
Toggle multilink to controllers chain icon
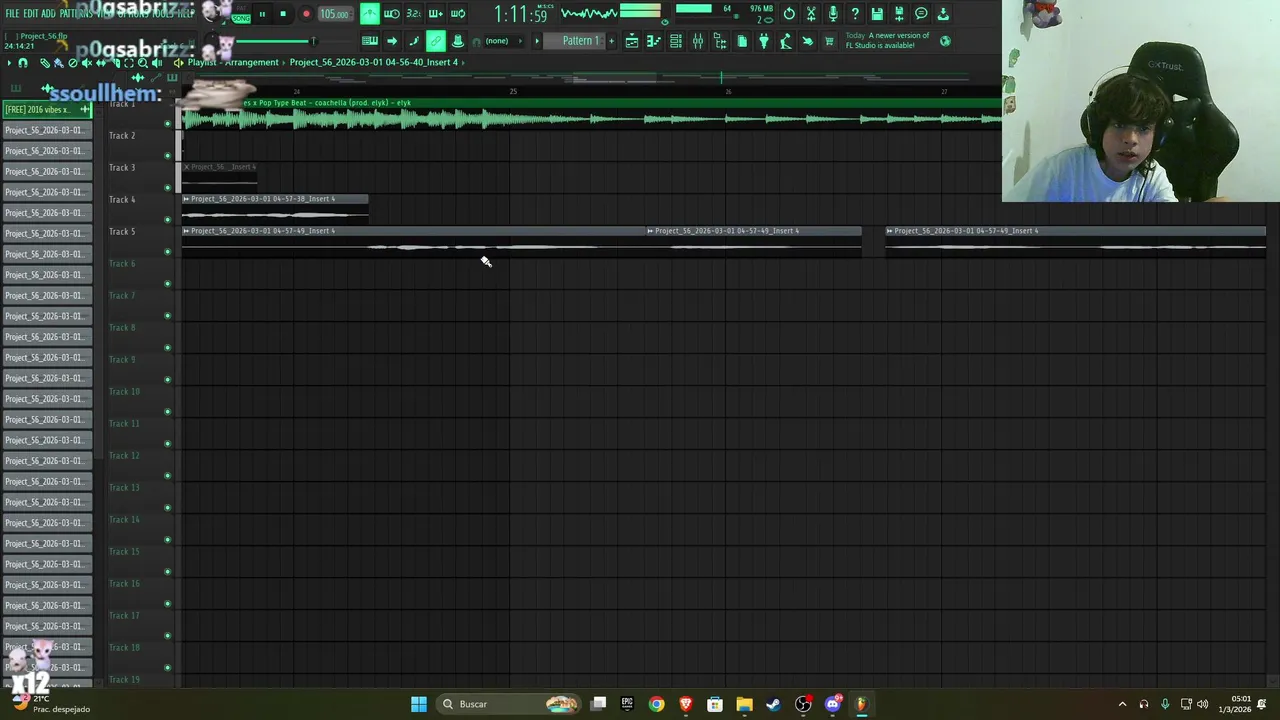point(436,41)
